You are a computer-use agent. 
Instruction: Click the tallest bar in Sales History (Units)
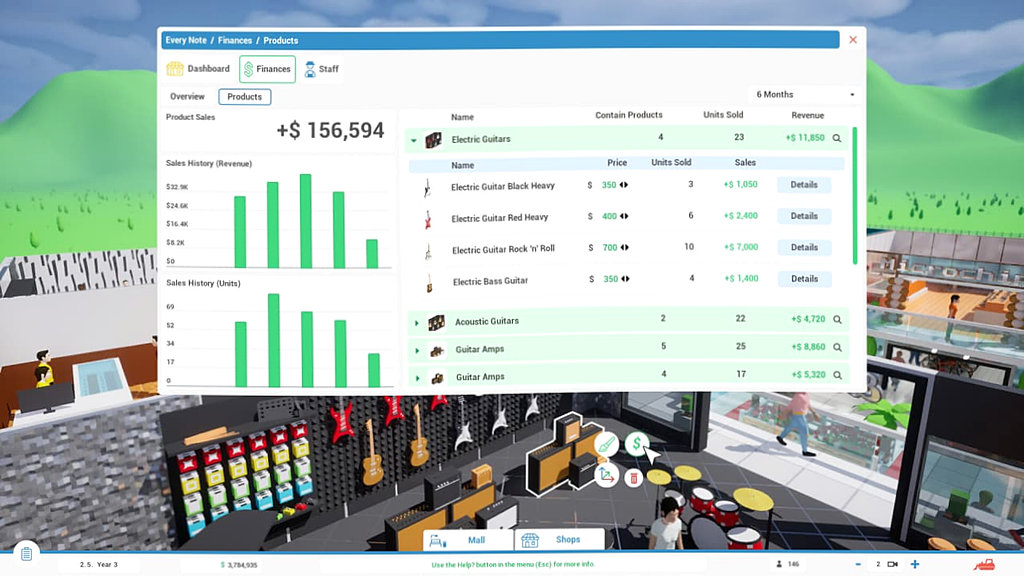coord(274,340)
